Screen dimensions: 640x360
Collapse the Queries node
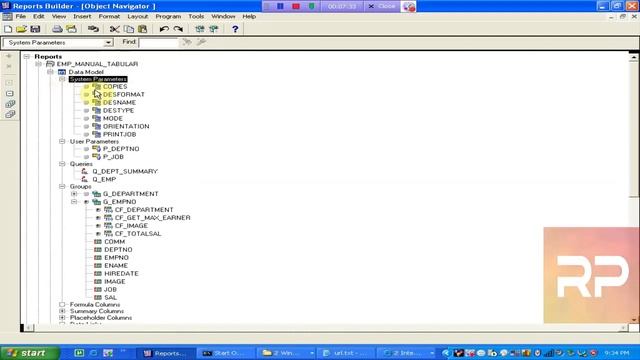(62, 164)
